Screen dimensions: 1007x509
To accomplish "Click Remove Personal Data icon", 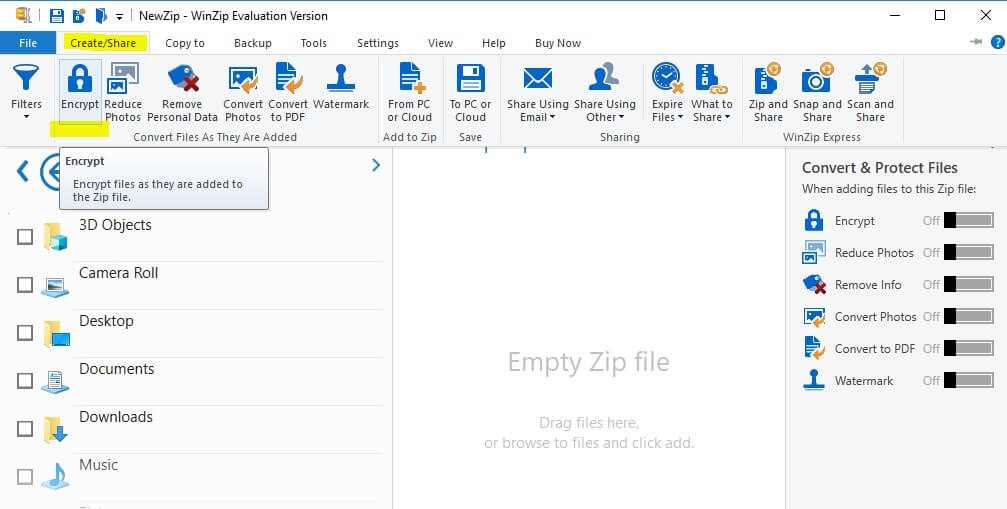I will point(182,78).
